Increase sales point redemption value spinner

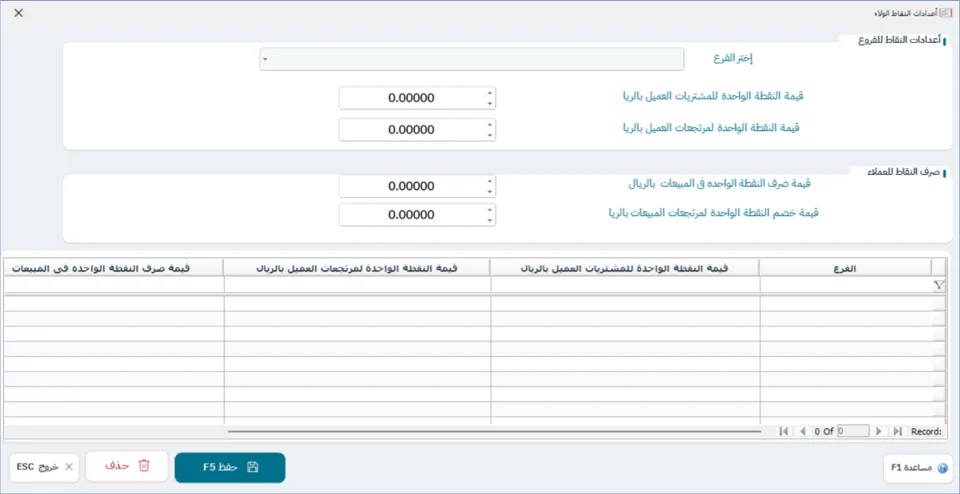point(489,181)
